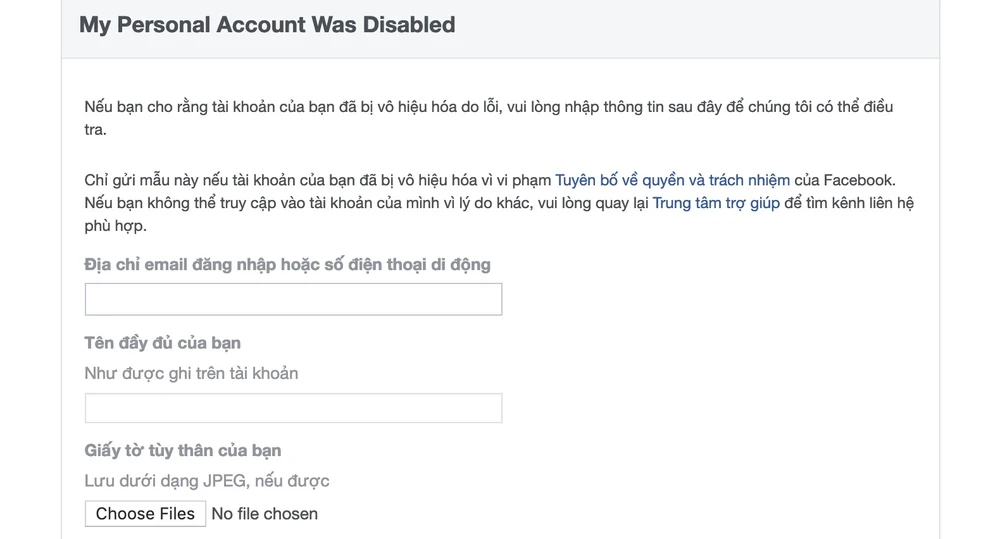Click the 'Giấy tờ tùy thân của bạn' label
1000x539 pixels.
coord(183,451)
